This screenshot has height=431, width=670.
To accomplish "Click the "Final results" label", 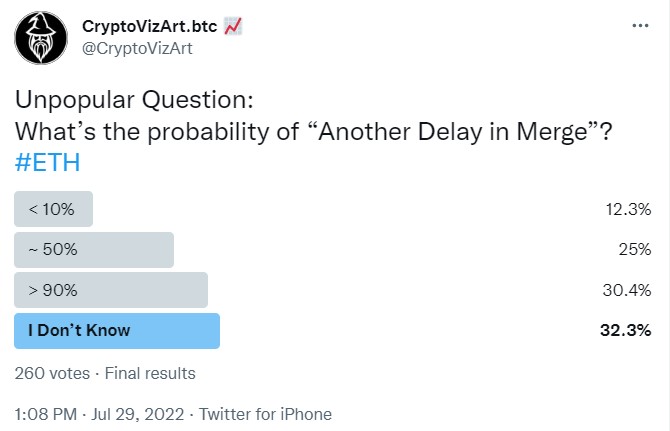I will click(149, 373).
